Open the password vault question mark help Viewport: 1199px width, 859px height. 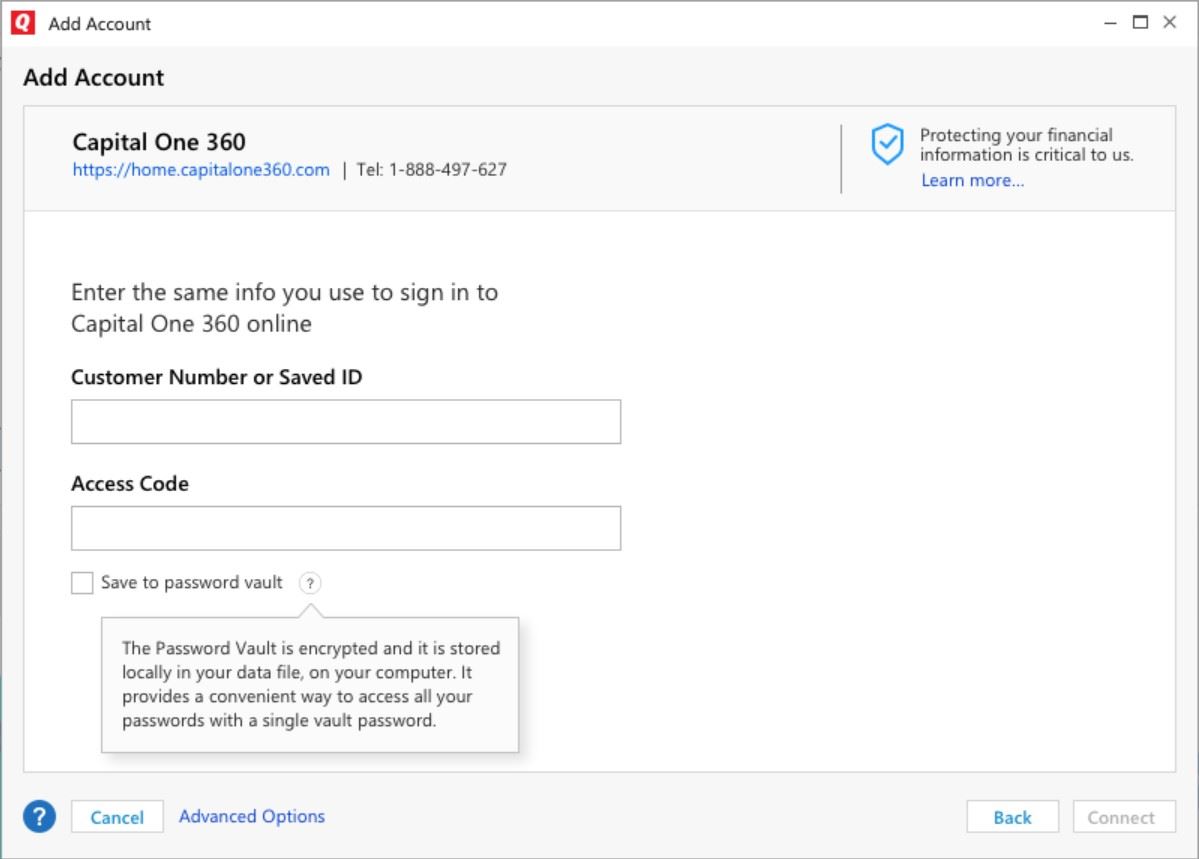[311, 583]
